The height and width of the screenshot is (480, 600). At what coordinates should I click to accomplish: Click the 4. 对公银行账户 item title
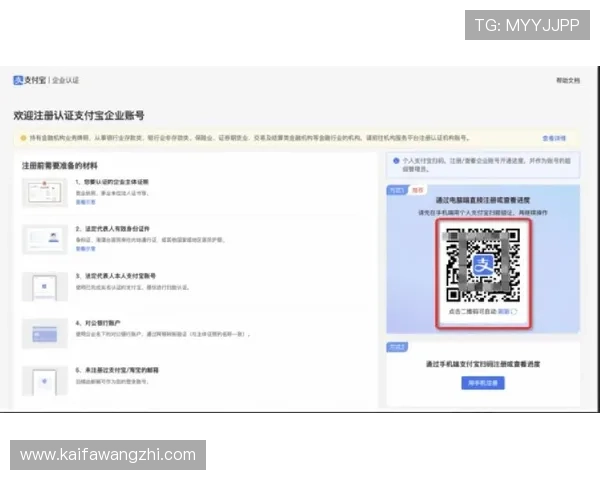[98, 323]
